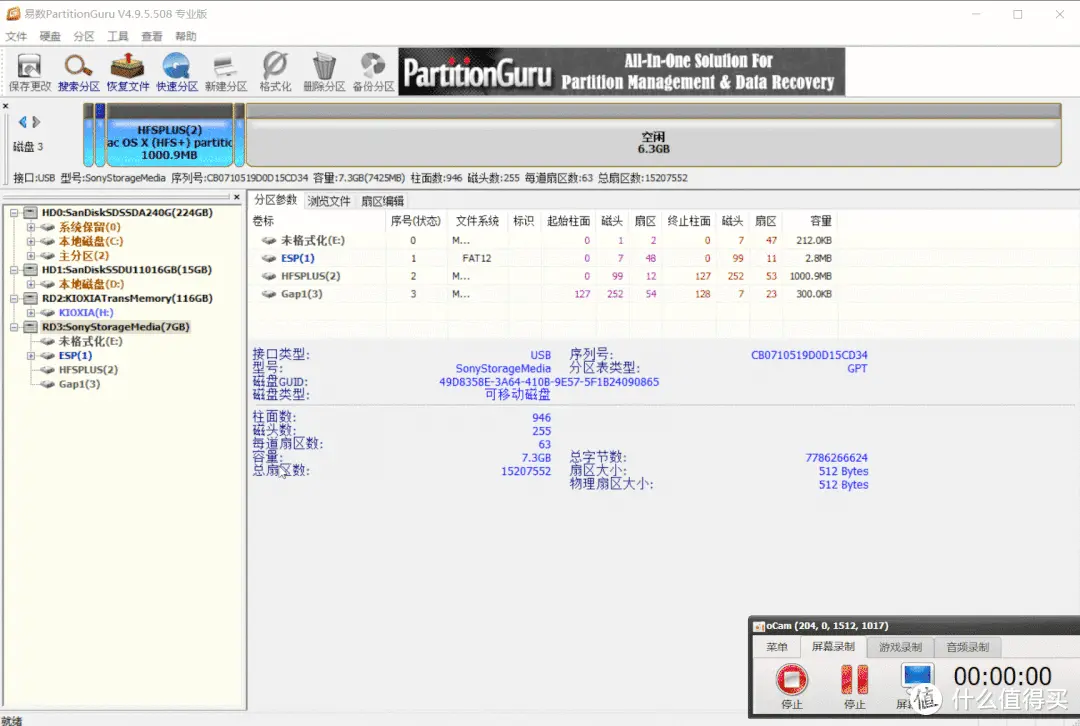The width and height of the screenshot is (1080, 726).
Task: Click the disk GUID value 49D8358E-3A64-410B-9E57-5F1B24090865
Action: 549,382
